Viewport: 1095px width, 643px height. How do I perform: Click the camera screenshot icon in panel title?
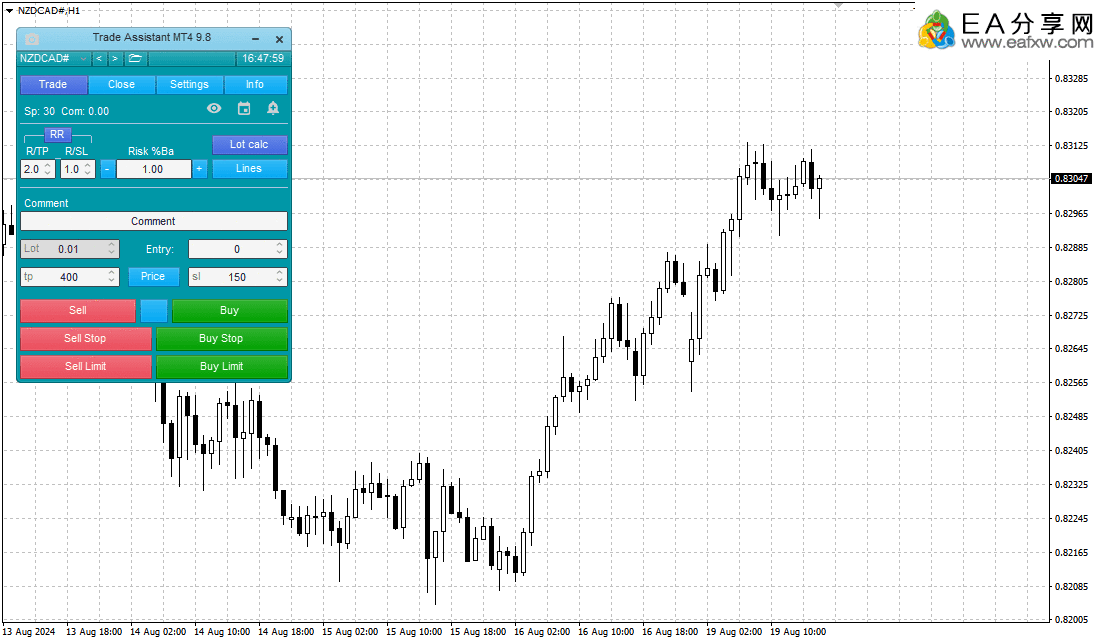click(31, 40)
